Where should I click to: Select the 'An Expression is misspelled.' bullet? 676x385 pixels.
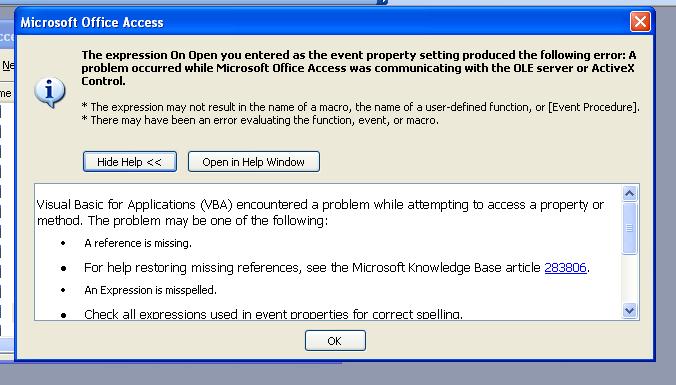150,290
